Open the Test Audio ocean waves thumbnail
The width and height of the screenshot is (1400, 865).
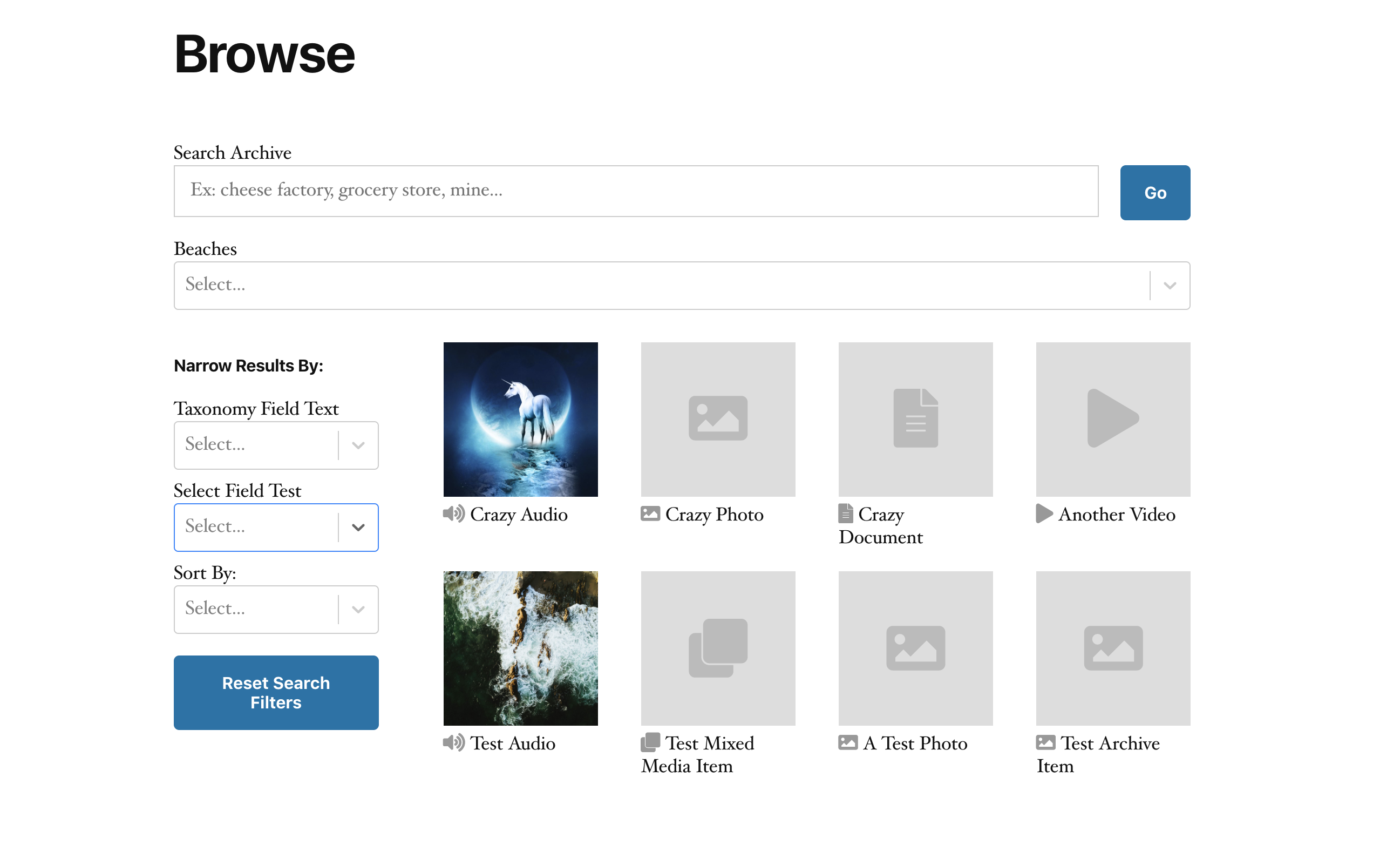(x=520, y=648)
